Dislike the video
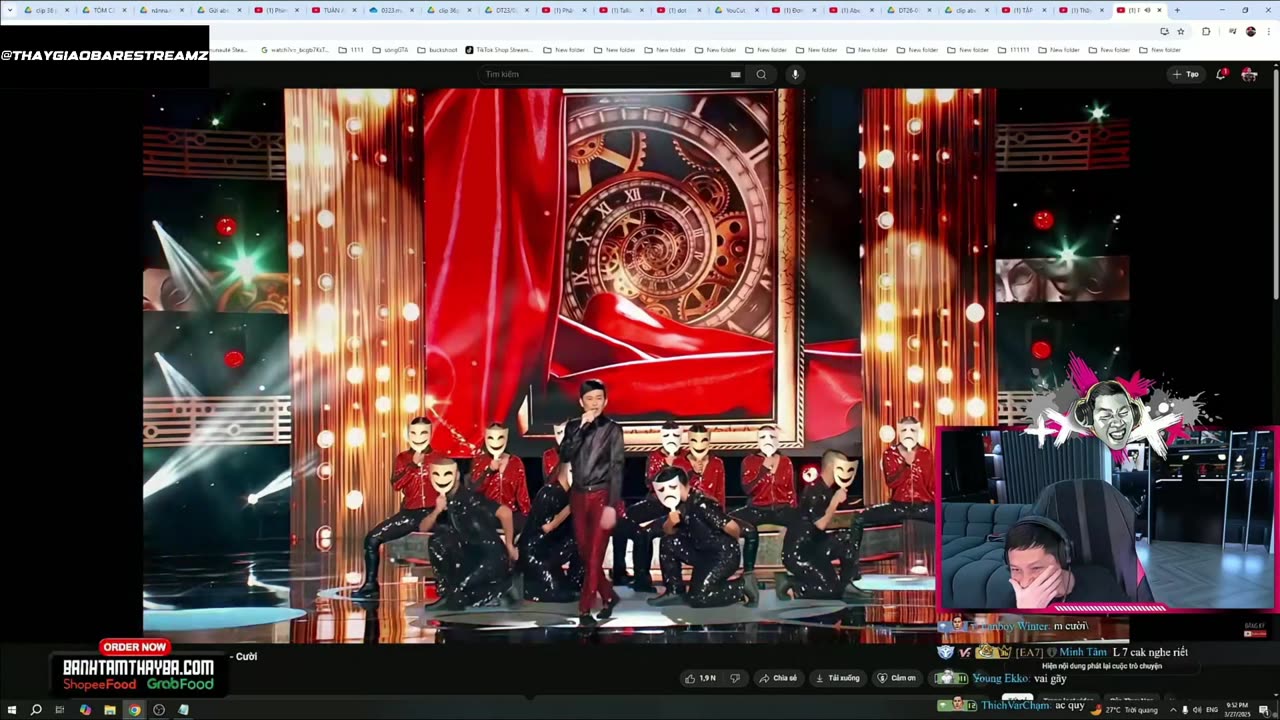The image size is (1280, 720). (735, 678)
